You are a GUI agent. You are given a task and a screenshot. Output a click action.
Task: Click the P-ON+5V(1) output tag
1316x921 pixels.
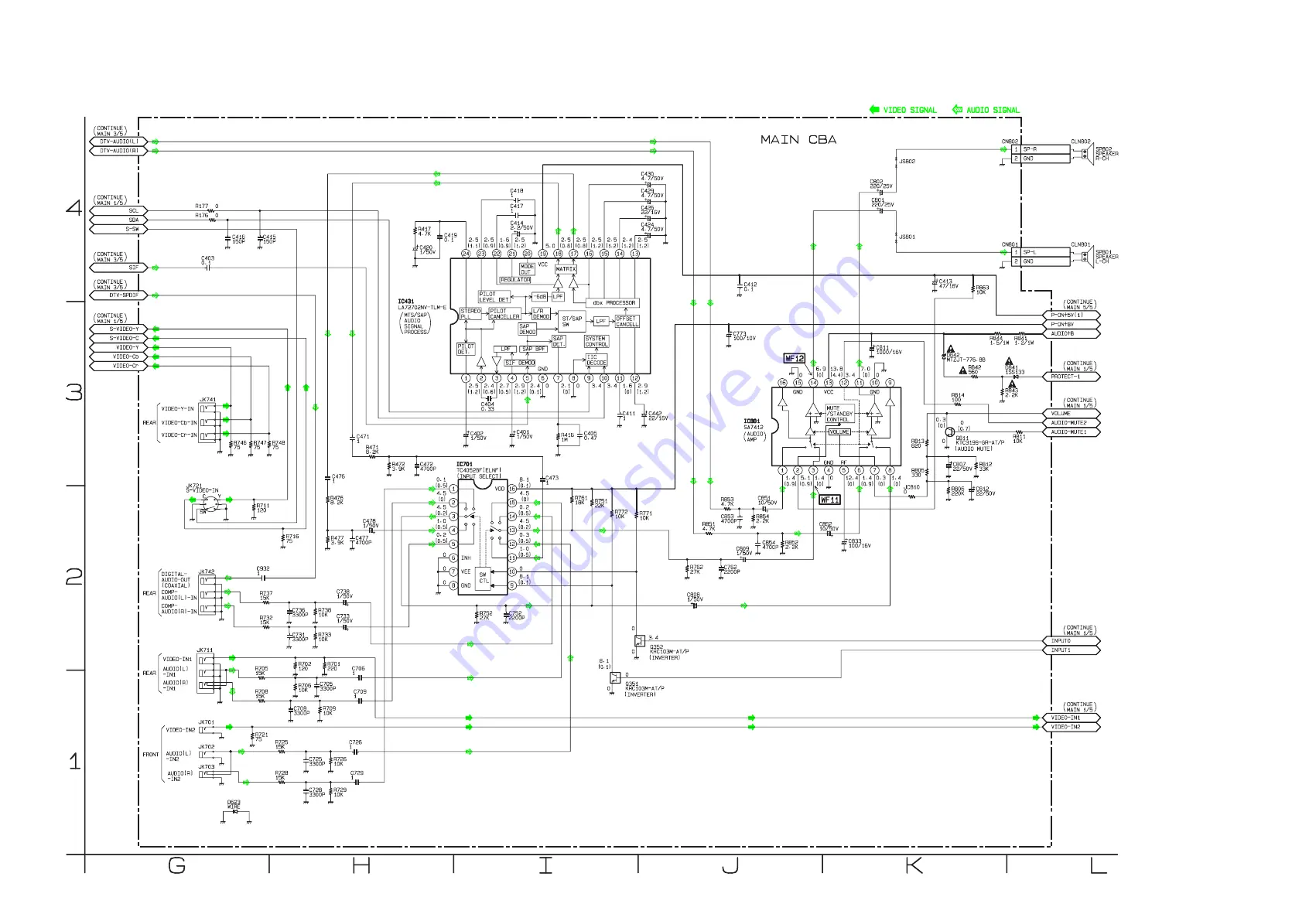click(x=1072, y=316)
